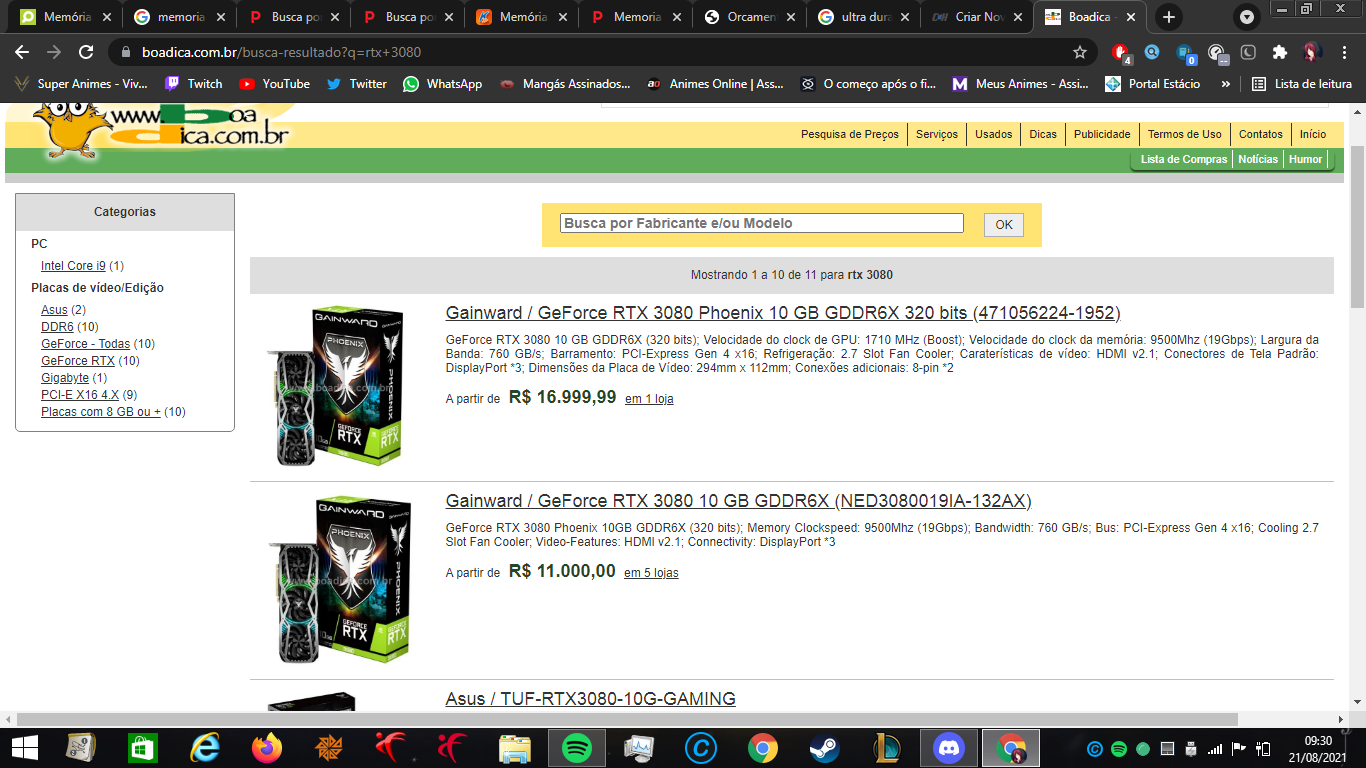The width and height of the screenshot is (1366, 768).
Task: Click the blue extension with 0 badge
Action: (x=1185, y=52)
